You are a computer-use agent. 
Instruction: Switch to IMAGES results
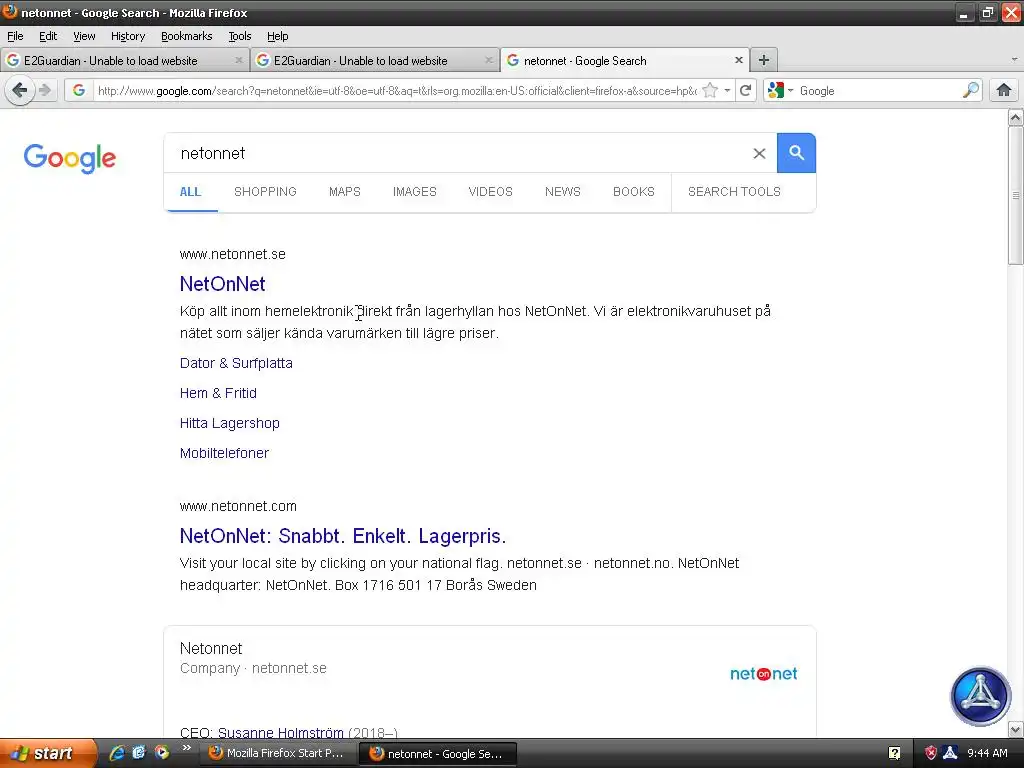[x=415, y=192]
